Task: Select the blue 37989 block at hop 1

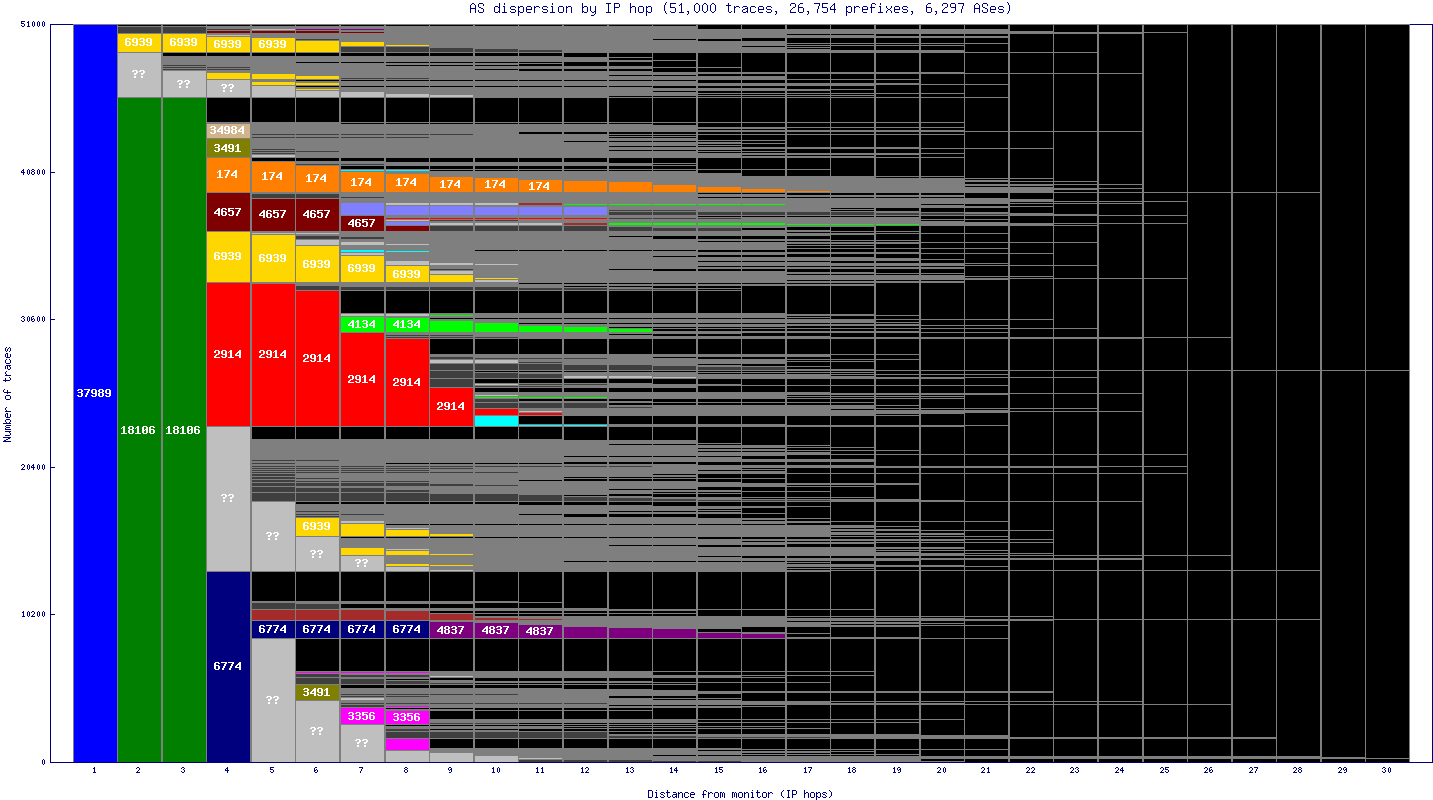Action: point(95,393)
